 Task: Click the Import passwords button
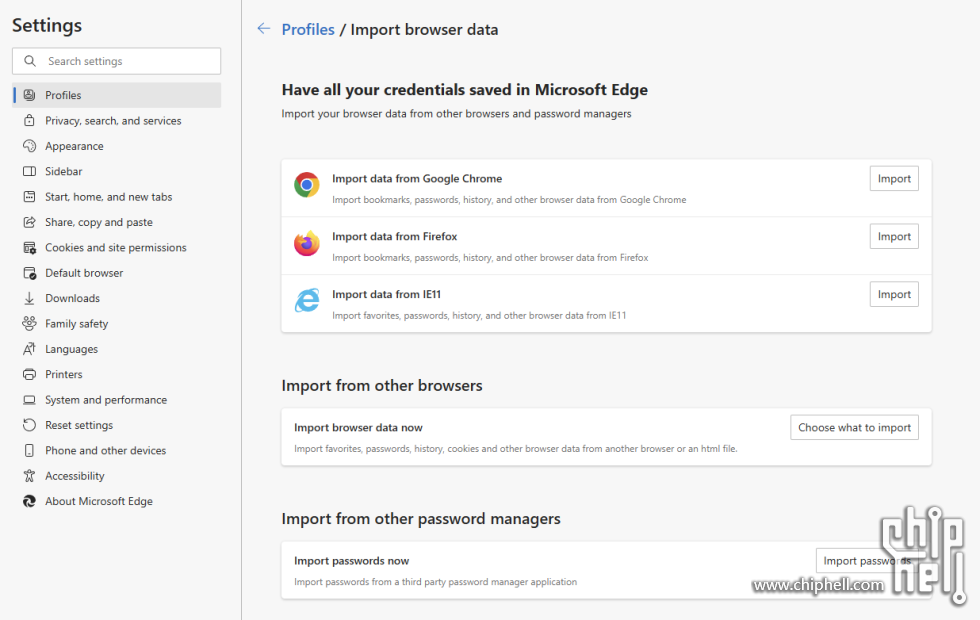click(867, 561)
